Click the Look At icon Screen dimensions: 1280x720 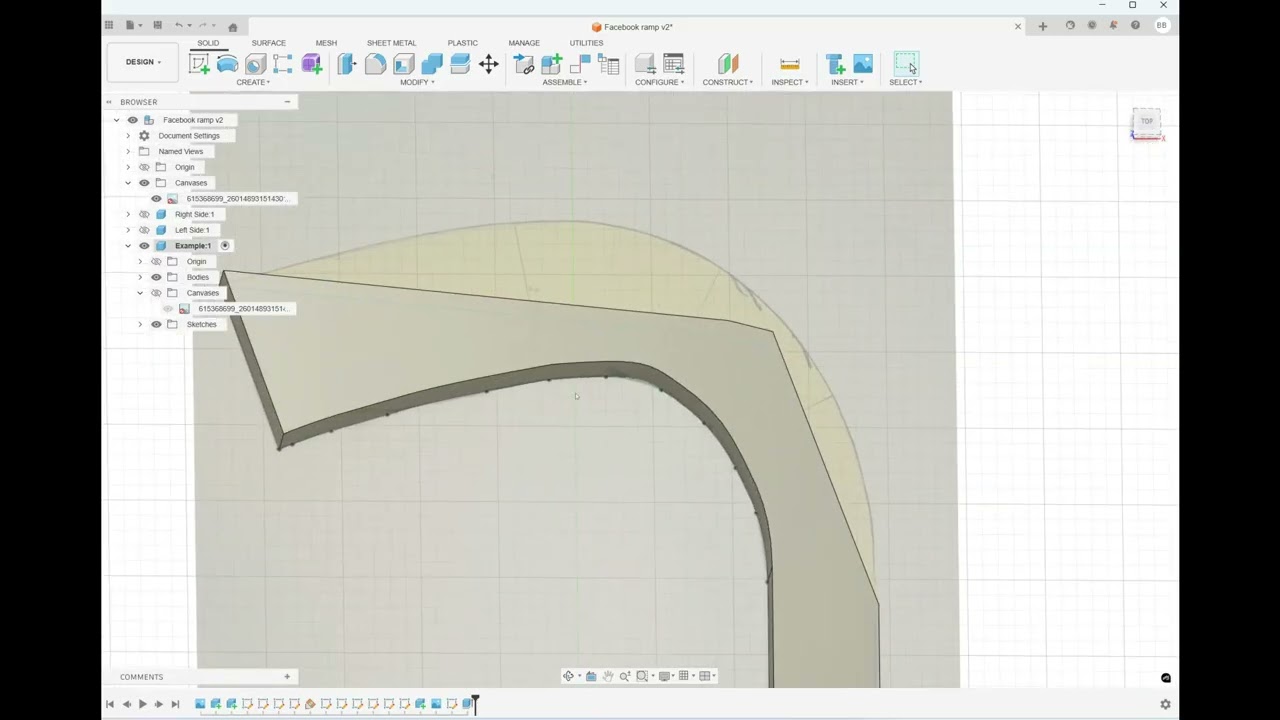pos(590,676)
